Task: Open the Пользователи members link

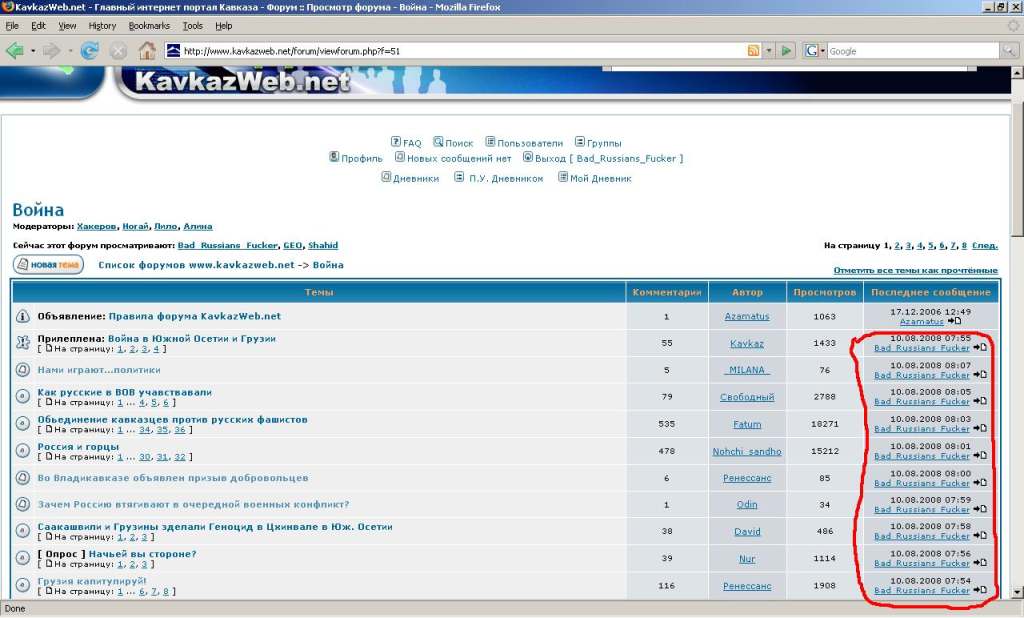Action: click(x=530, y=142)
